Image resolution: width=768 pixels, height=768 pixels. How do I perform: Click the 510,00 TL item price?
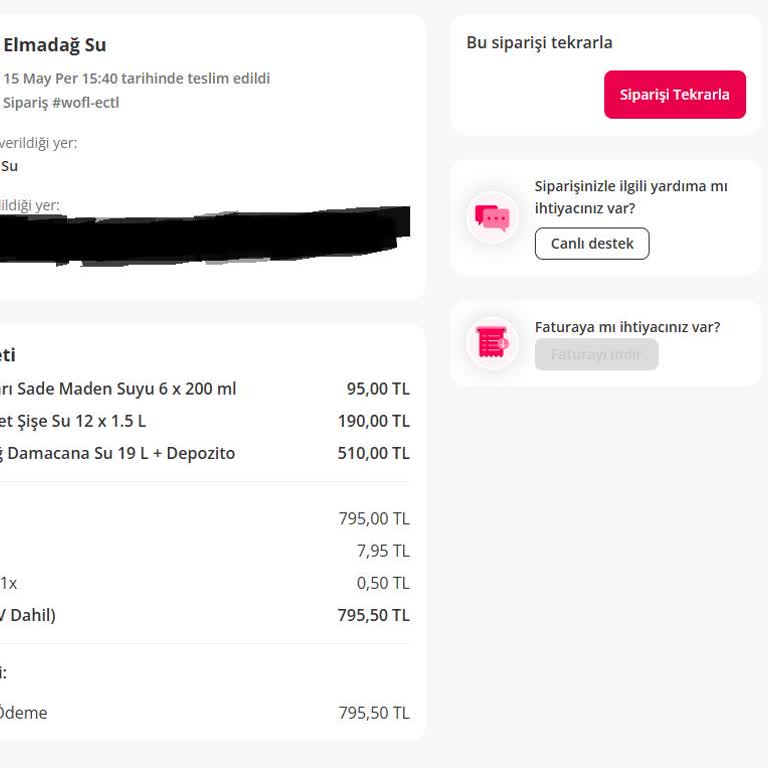coord(374,453)
